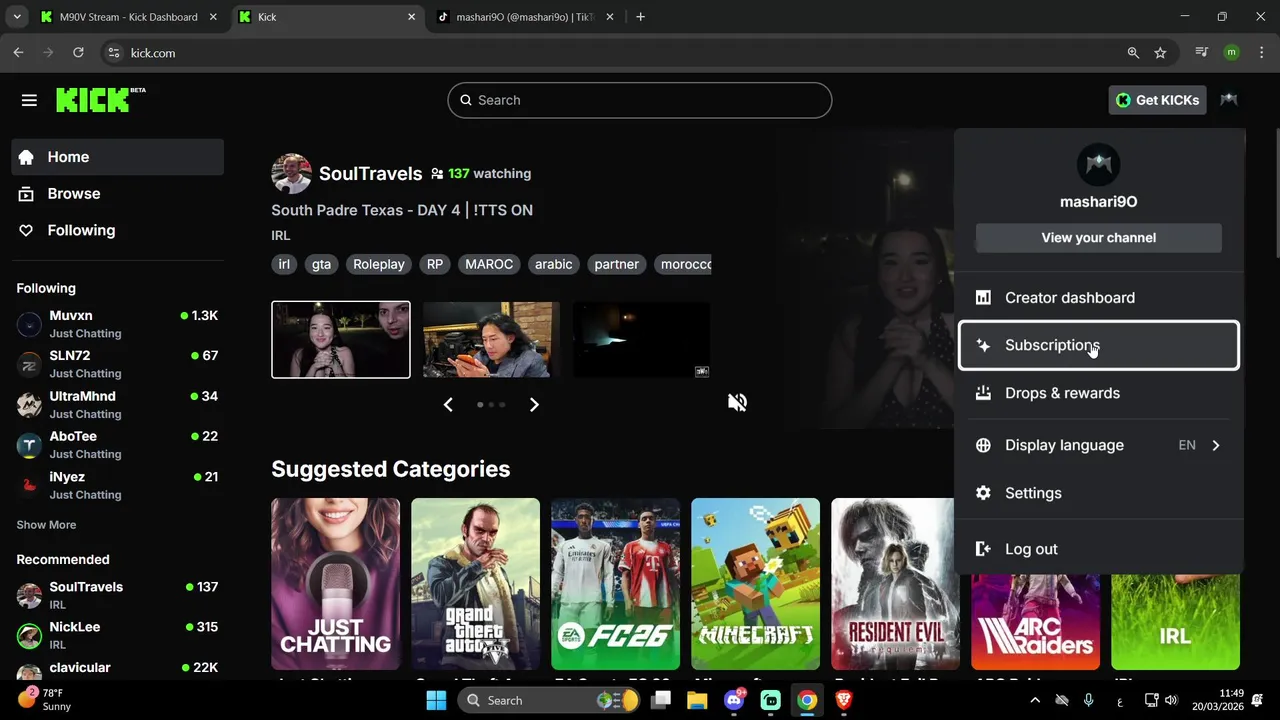Viewport: 1280px width, 720px height.
Task: Click SoulTravels avatar on featured stream
Action: click(x=291, y=173)
